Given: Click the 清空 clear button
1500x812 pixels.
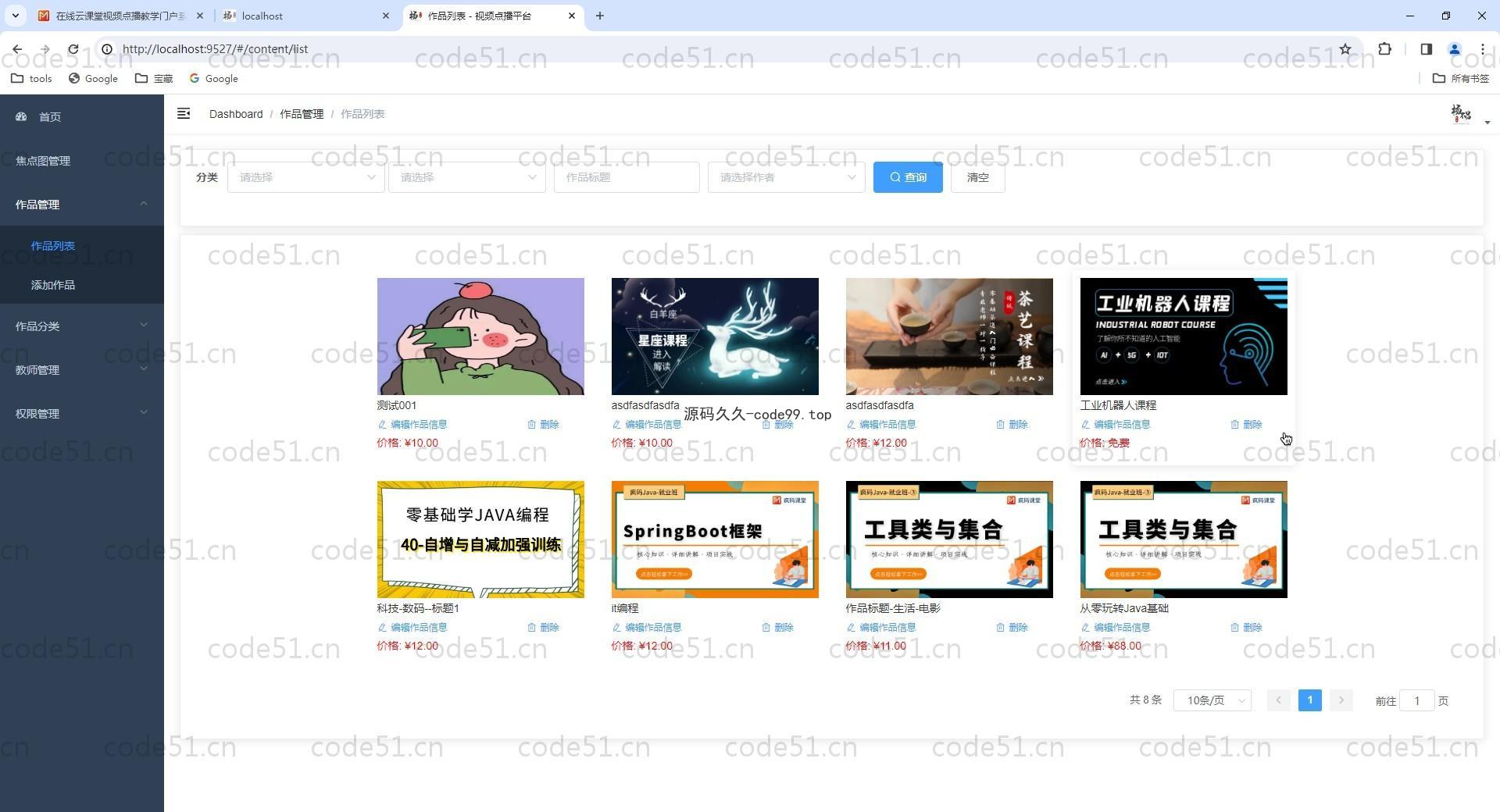Looking at the screenshot, I should [977, 177].
